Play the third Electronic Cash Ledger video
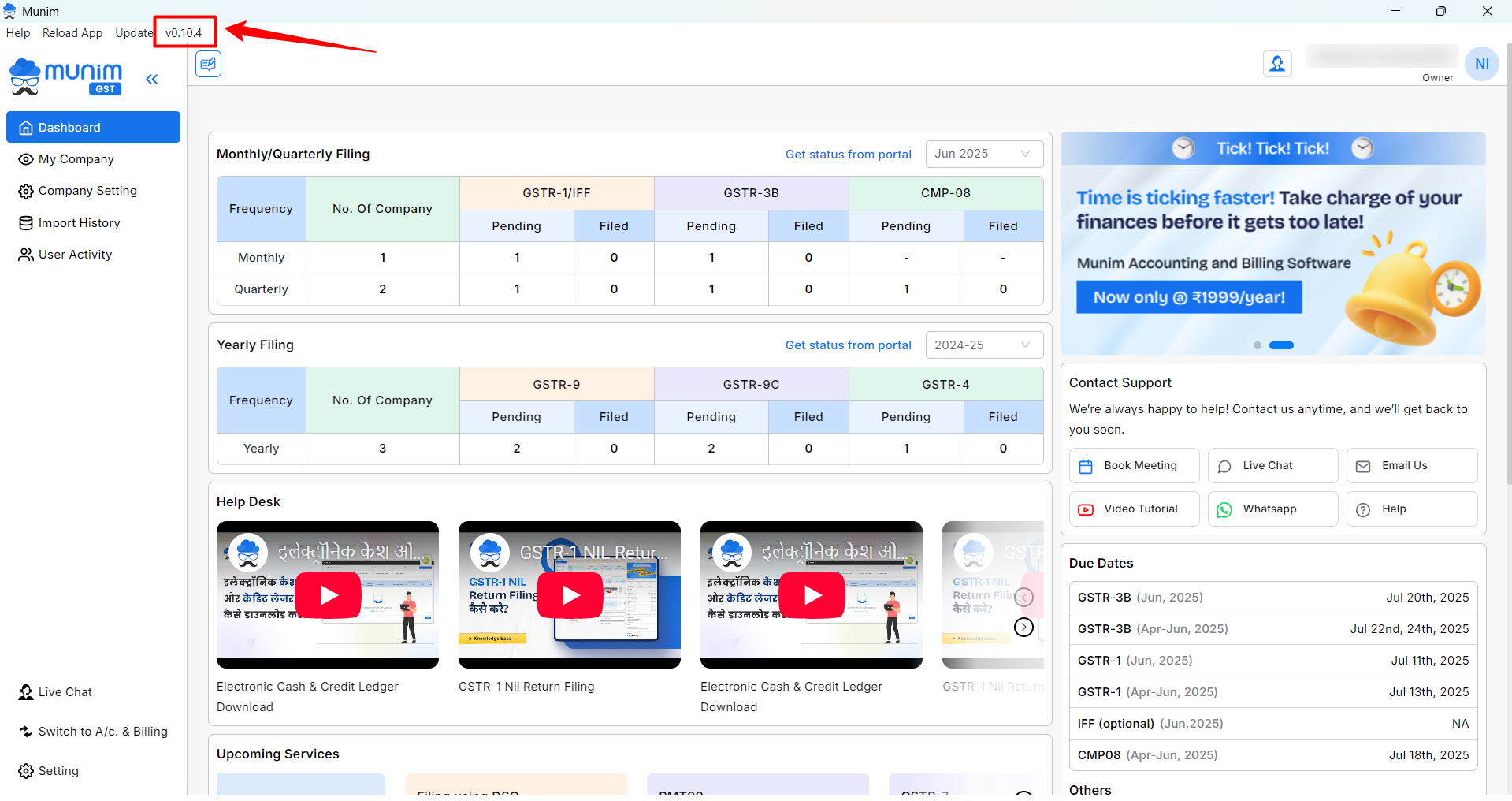 pos(812,595)
